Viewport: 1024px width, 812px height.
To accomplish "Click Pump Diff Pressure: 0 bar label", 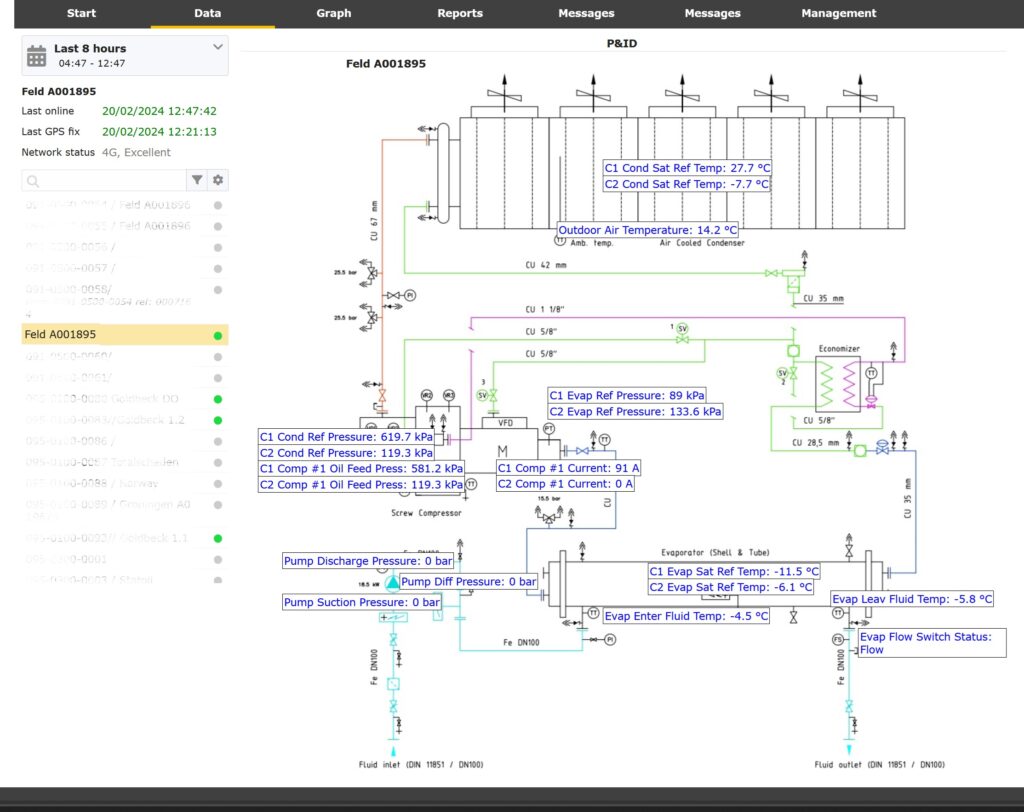I will (x=468, y=581).
